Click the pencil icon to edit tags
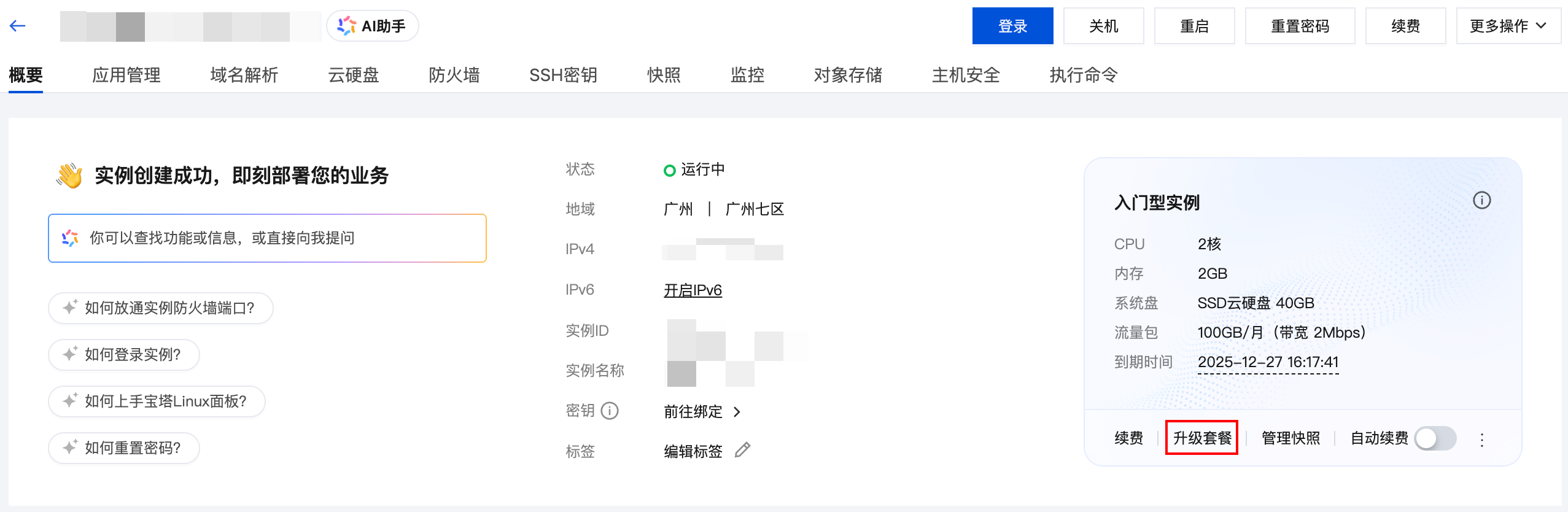Image resolution: width=1568 pixels, height=512 pixels. pos(742,450)
